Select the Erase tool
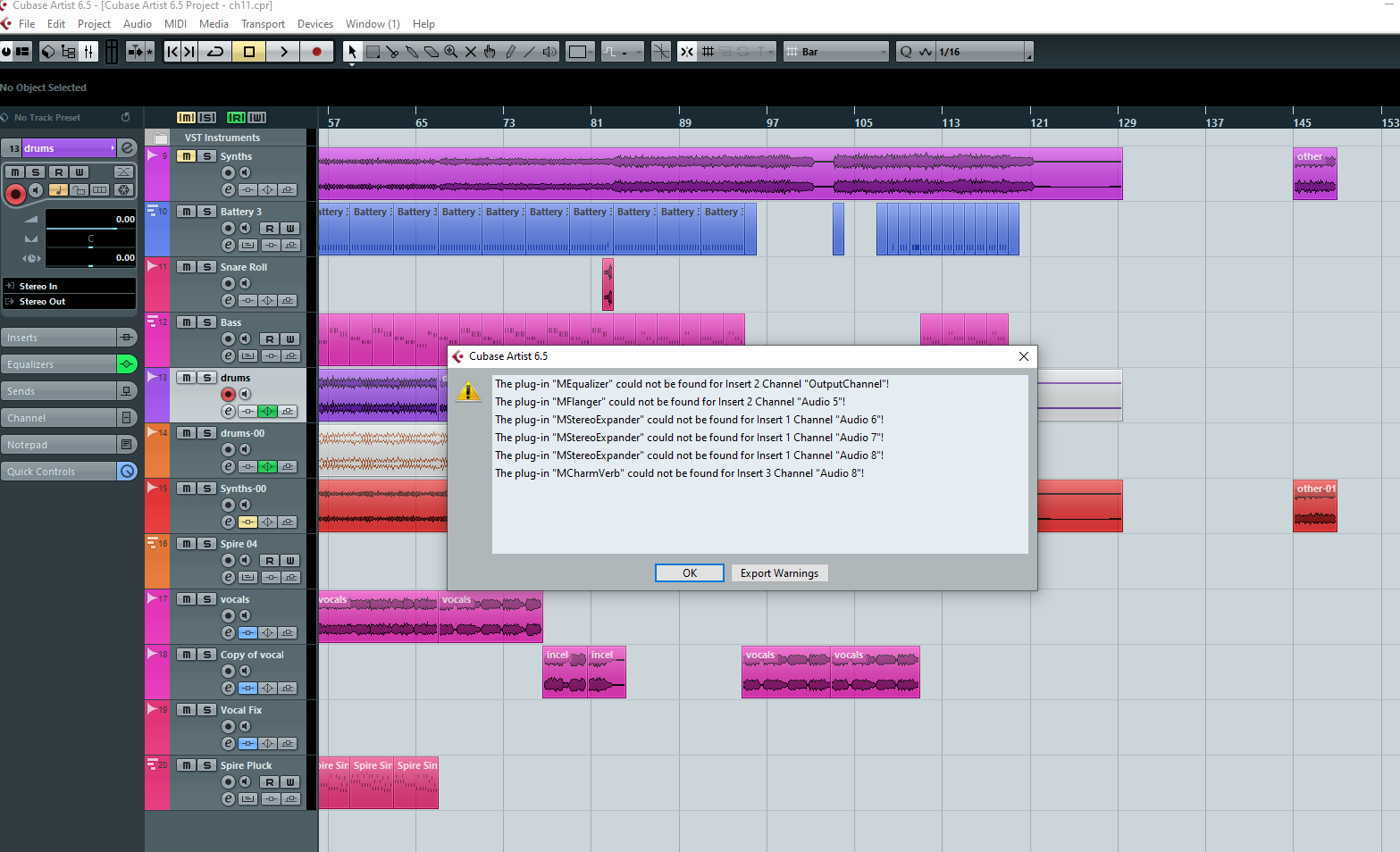 [432, 52]
